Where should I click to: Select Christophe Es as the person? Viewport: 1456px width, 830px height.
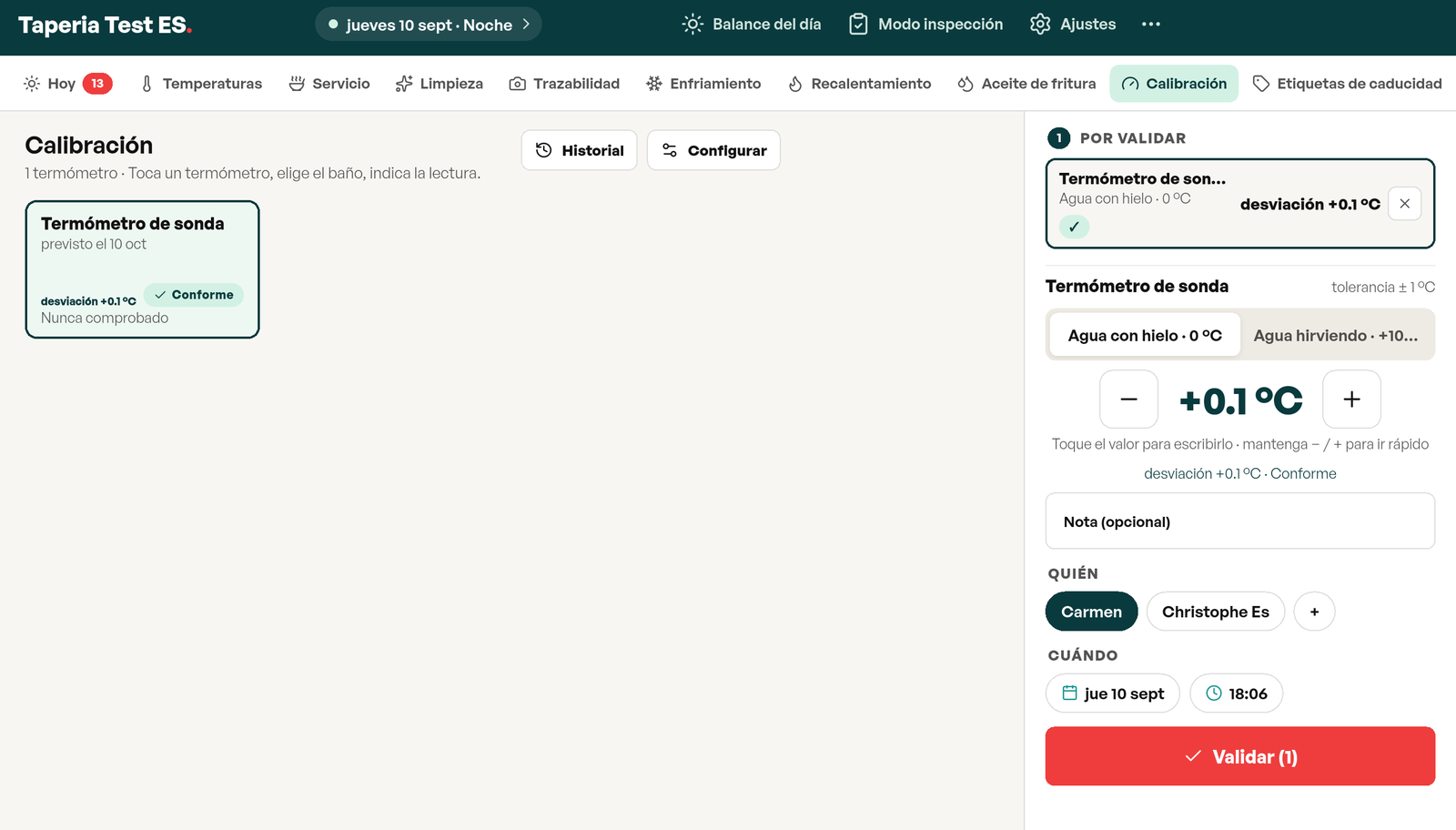(x=1216, y=612)
